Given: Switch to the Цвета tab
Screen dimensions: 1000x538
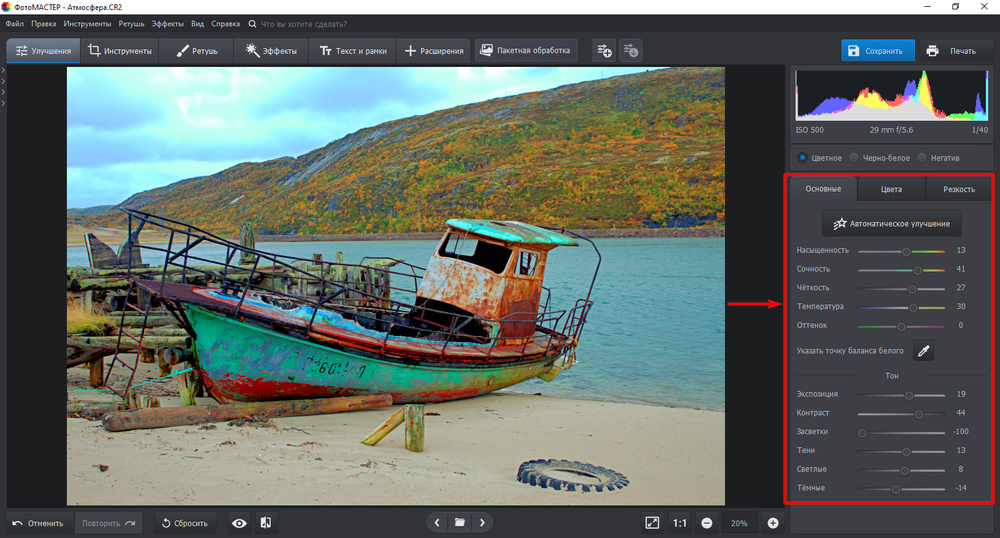Looking at the screenshot, I should point(890,189).
